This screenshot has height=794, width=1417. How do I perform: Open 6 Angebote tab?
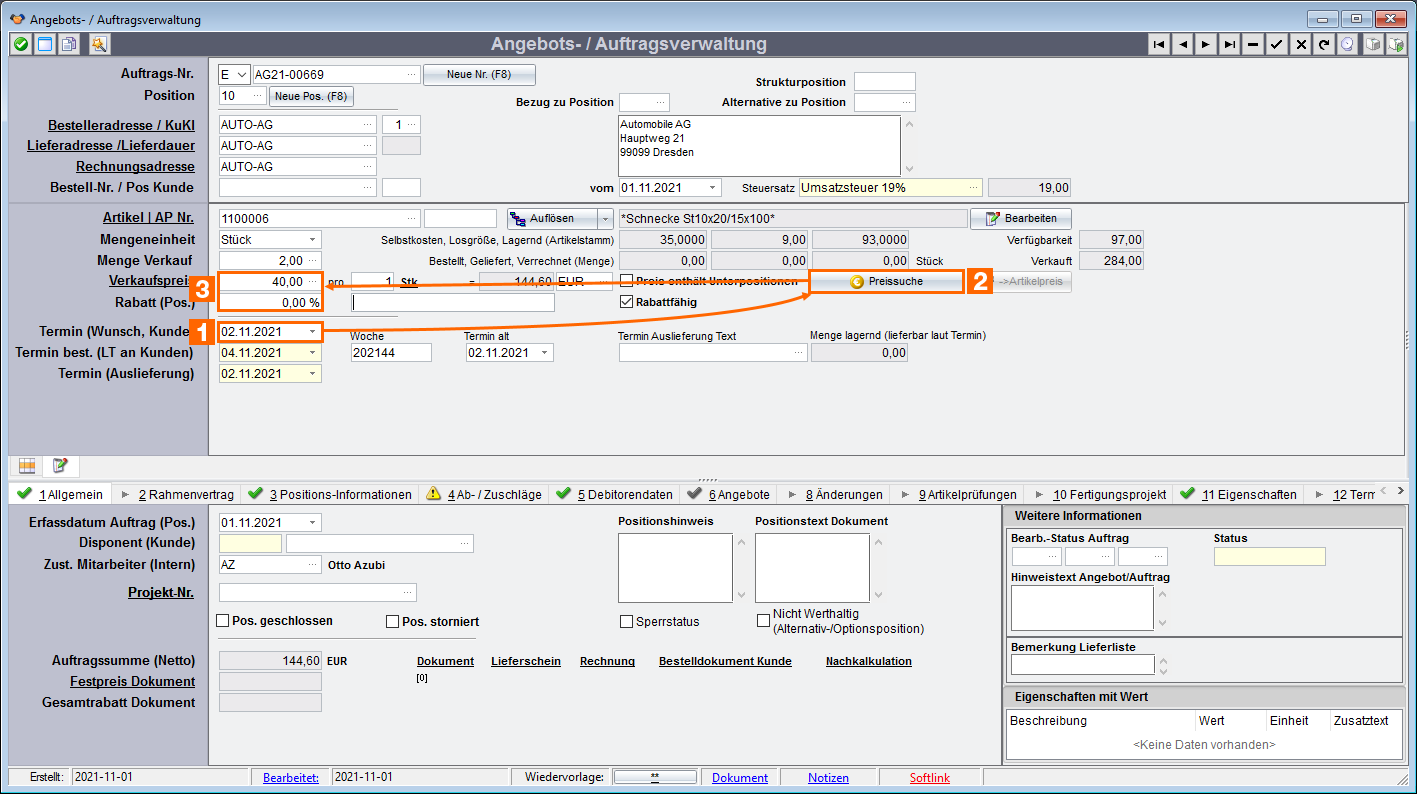point(729,494)
